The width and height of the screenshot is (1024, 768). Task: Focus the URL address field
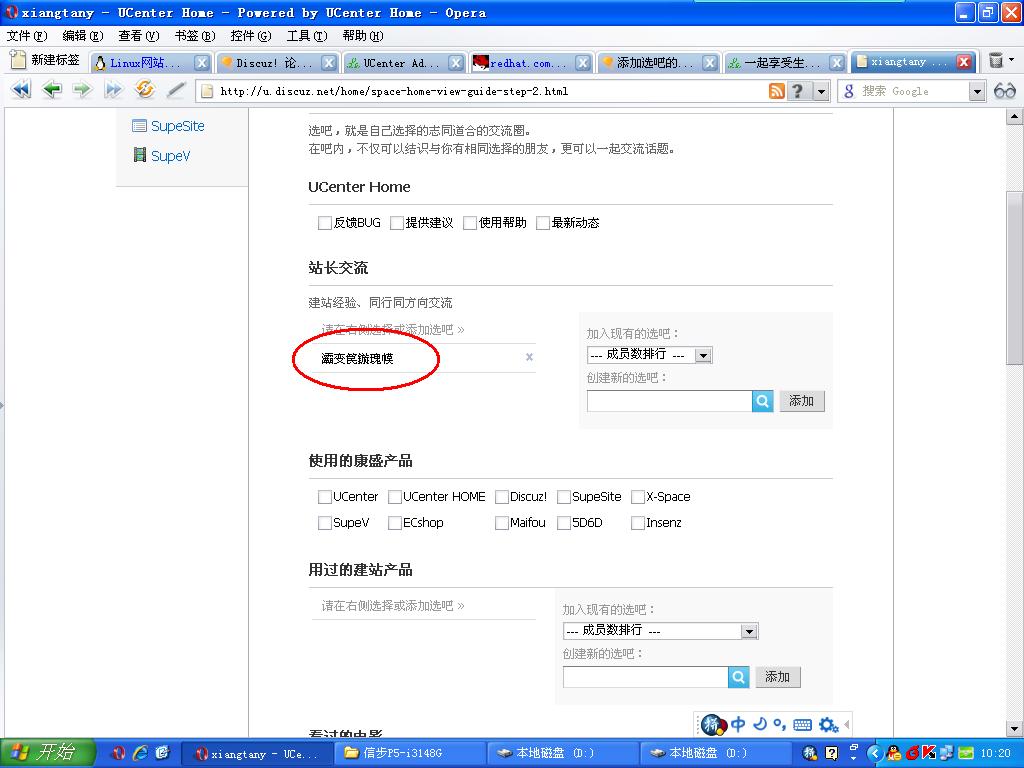click(482, 91)
